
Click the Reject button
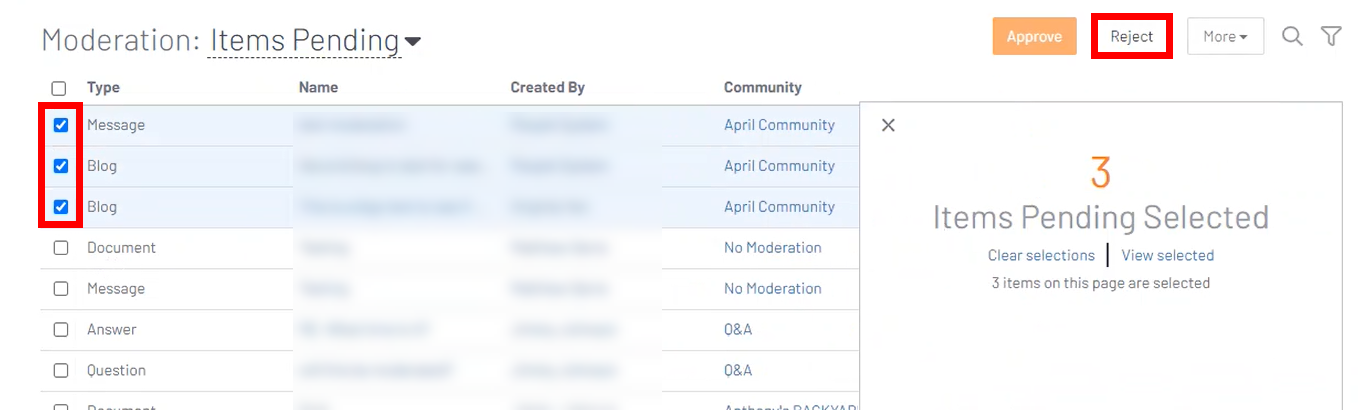pyautogui.click(x=1131, y=37)
